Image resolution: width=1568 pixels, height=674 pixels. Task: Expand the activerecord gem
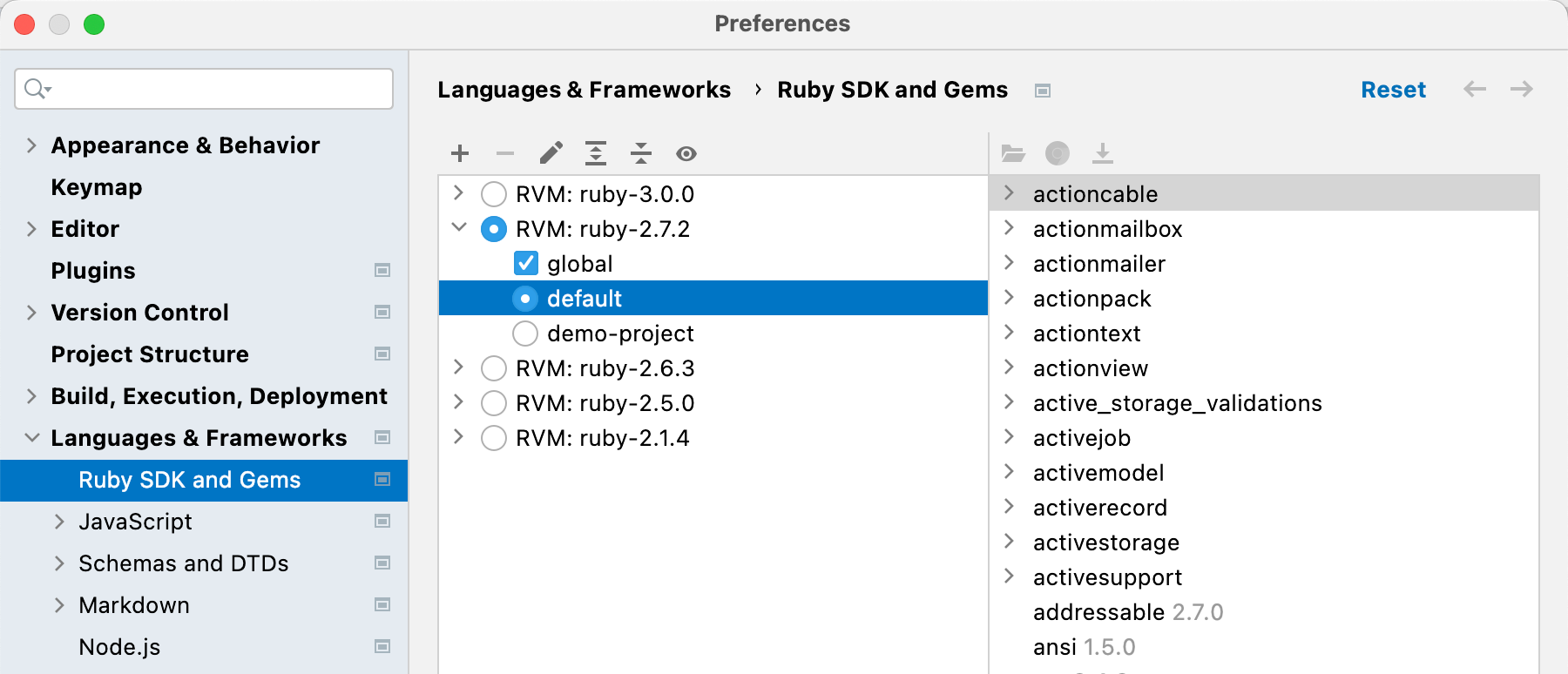1009,506
